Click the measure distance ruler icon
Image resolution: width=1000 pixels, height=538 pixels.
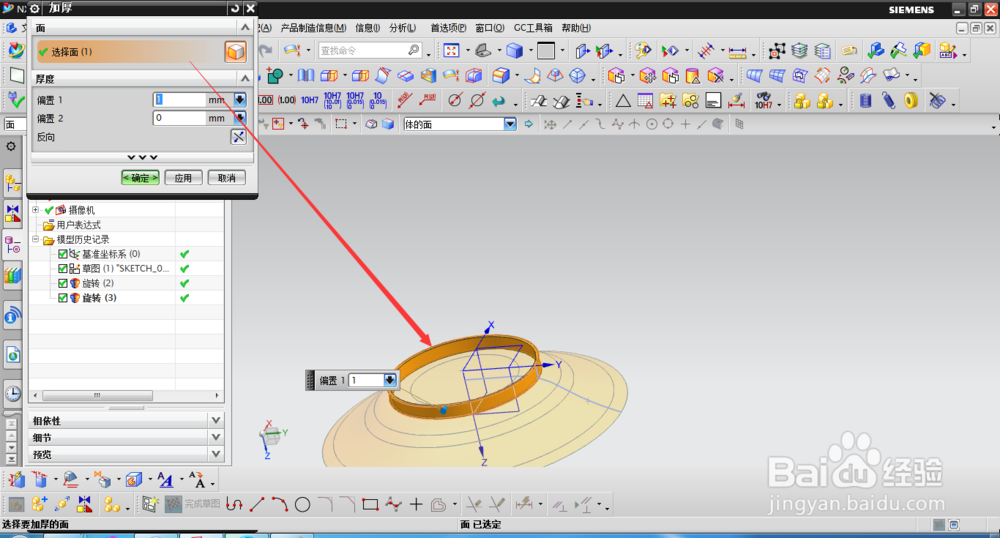point(738,51)
